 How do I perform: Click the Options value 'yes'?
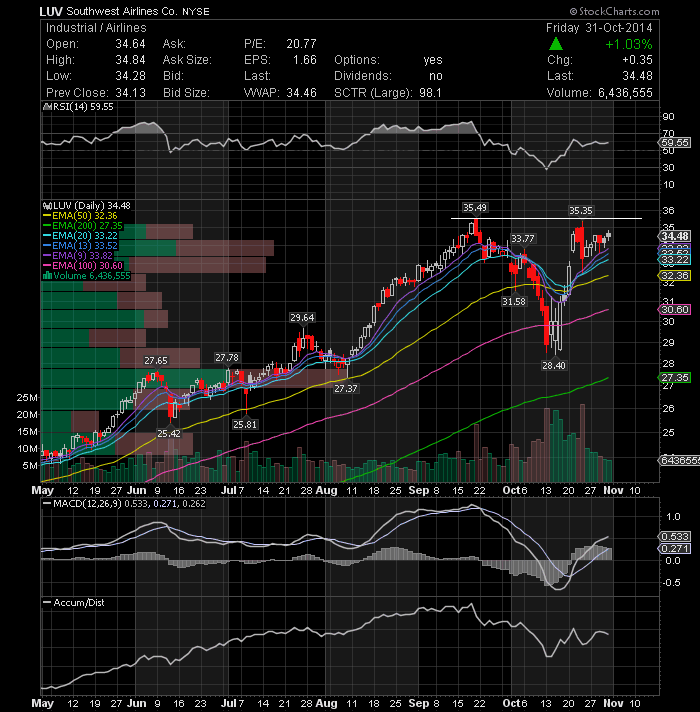[433, 60]
